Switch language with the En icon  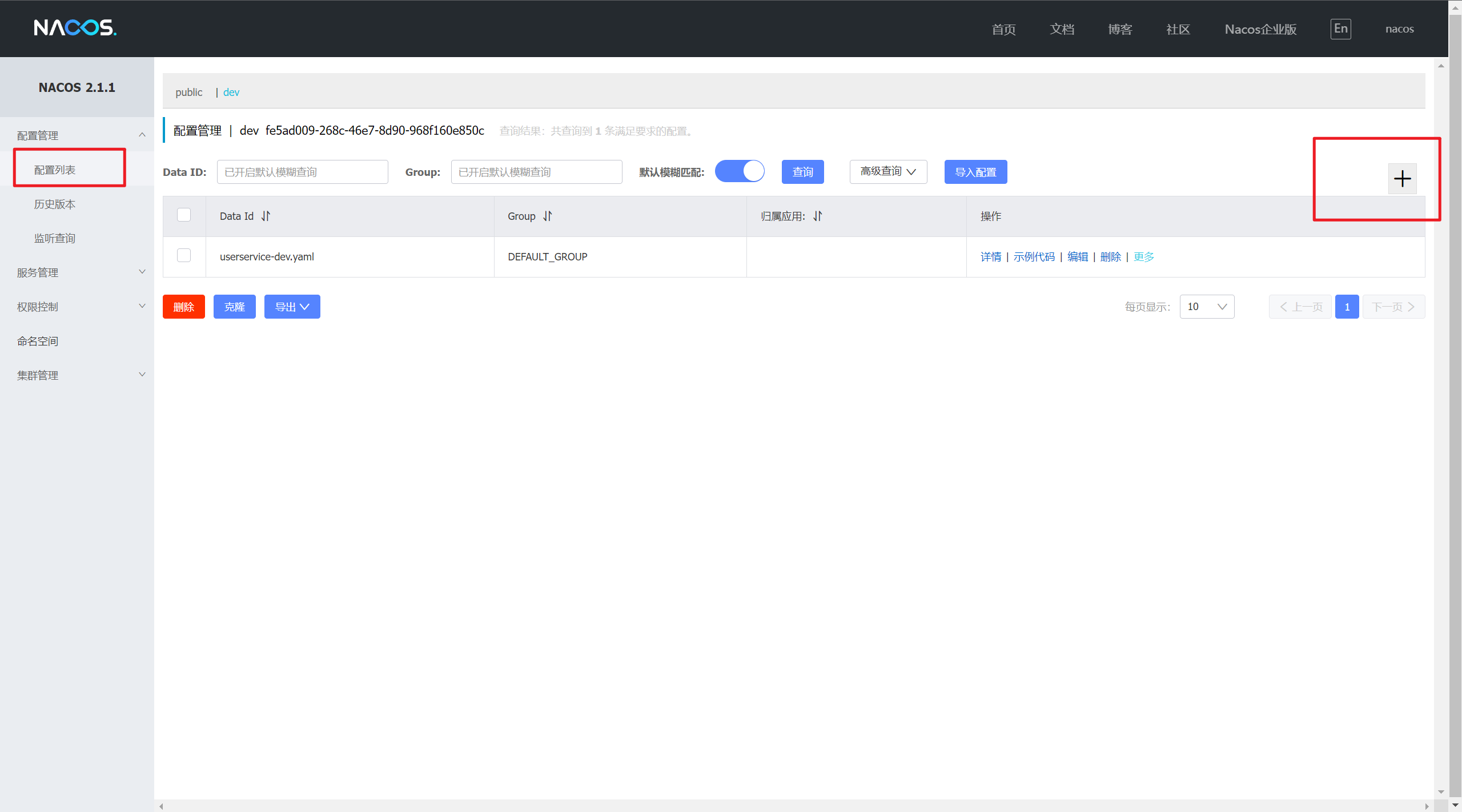1340,29
